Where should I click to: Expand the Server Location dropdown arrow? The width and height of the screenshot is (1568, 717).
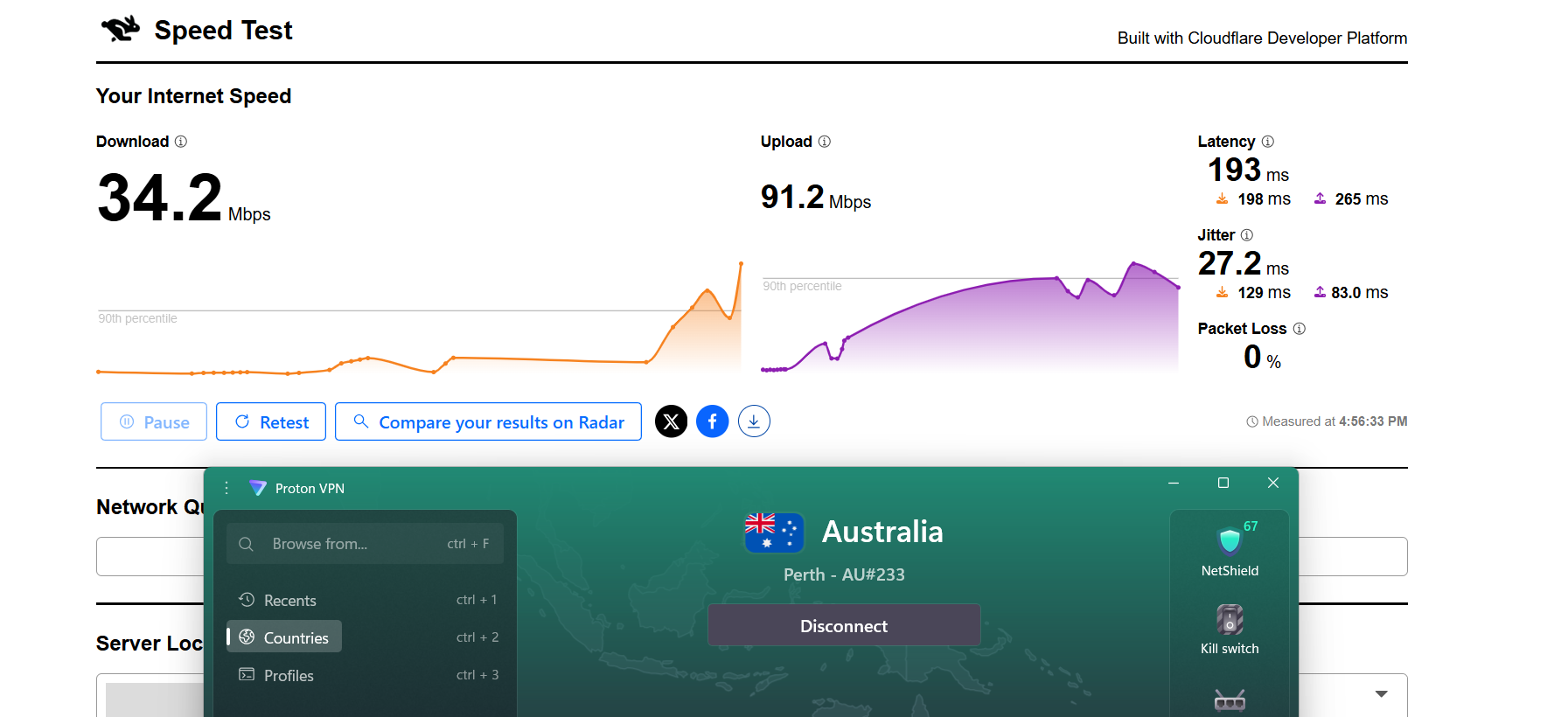pyautogui.click(x=1382, y=694)
